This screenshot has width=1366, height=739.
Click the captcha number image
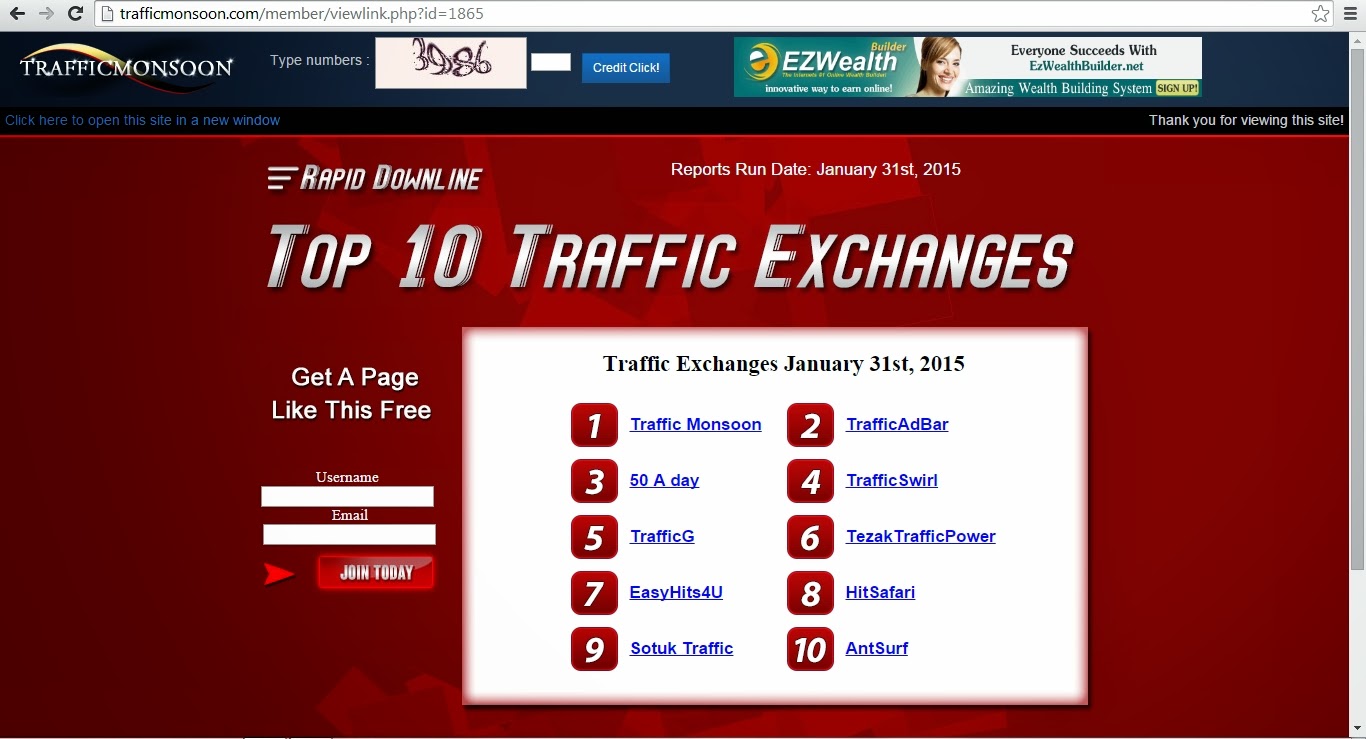(451, 63)
